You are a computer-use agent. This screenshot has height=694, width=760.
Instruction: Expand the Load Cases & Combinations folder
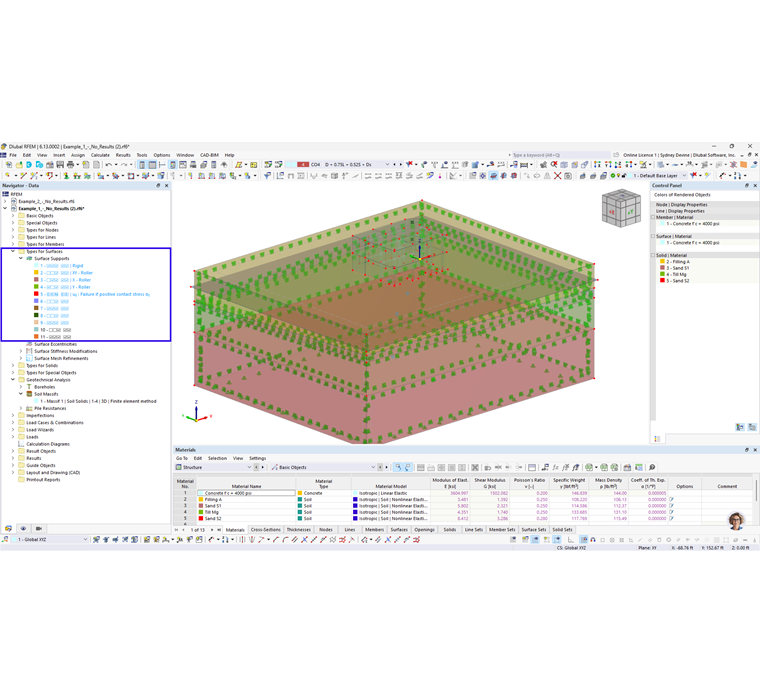(x=13, y=423)
